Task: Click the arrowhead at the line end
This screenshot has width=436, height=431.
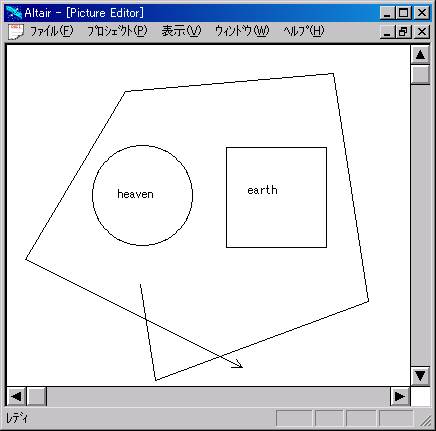Action: click(237, 364)
